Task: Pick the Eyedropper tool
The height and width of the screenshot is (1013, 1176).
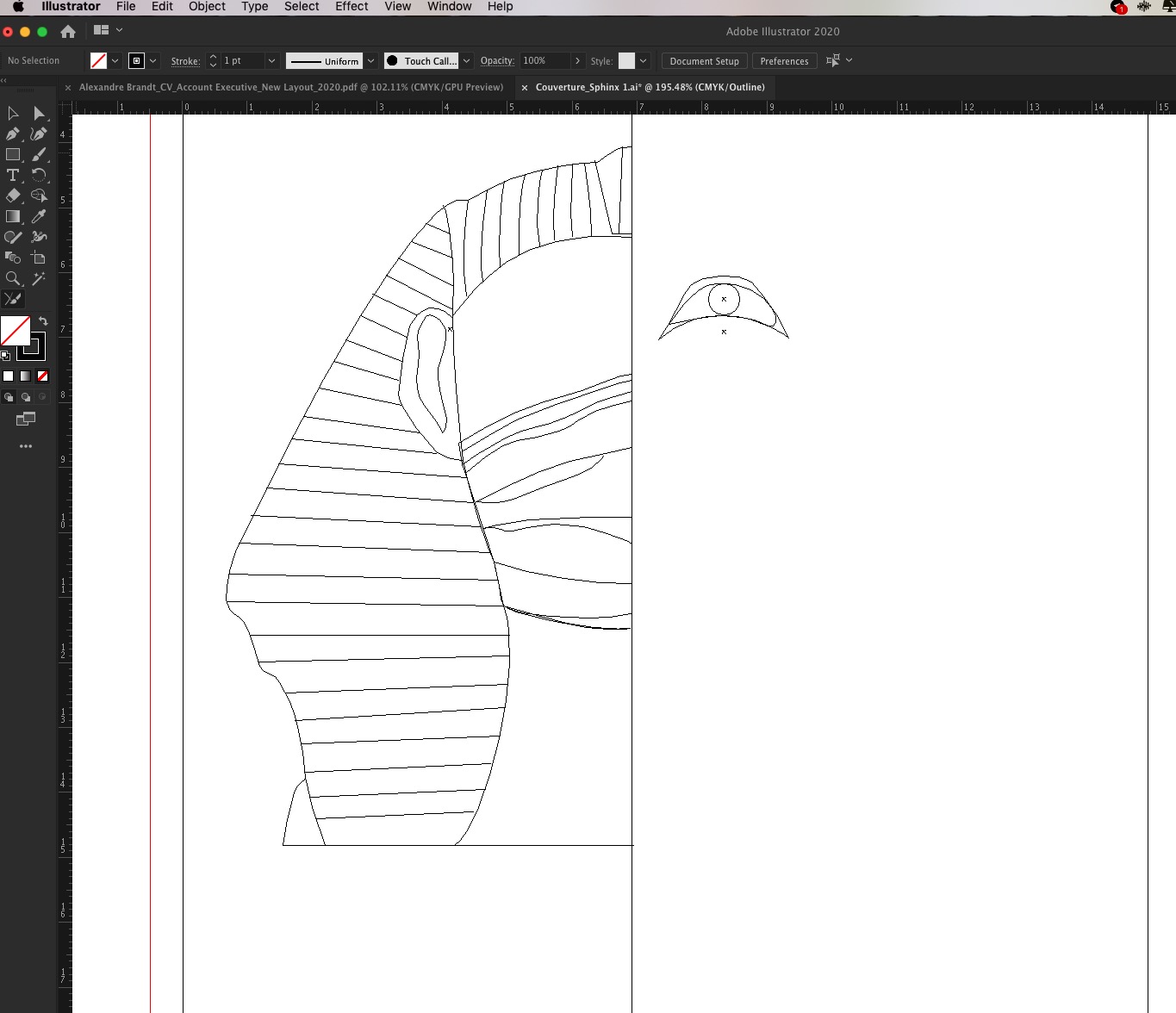Action: (39, 217)
